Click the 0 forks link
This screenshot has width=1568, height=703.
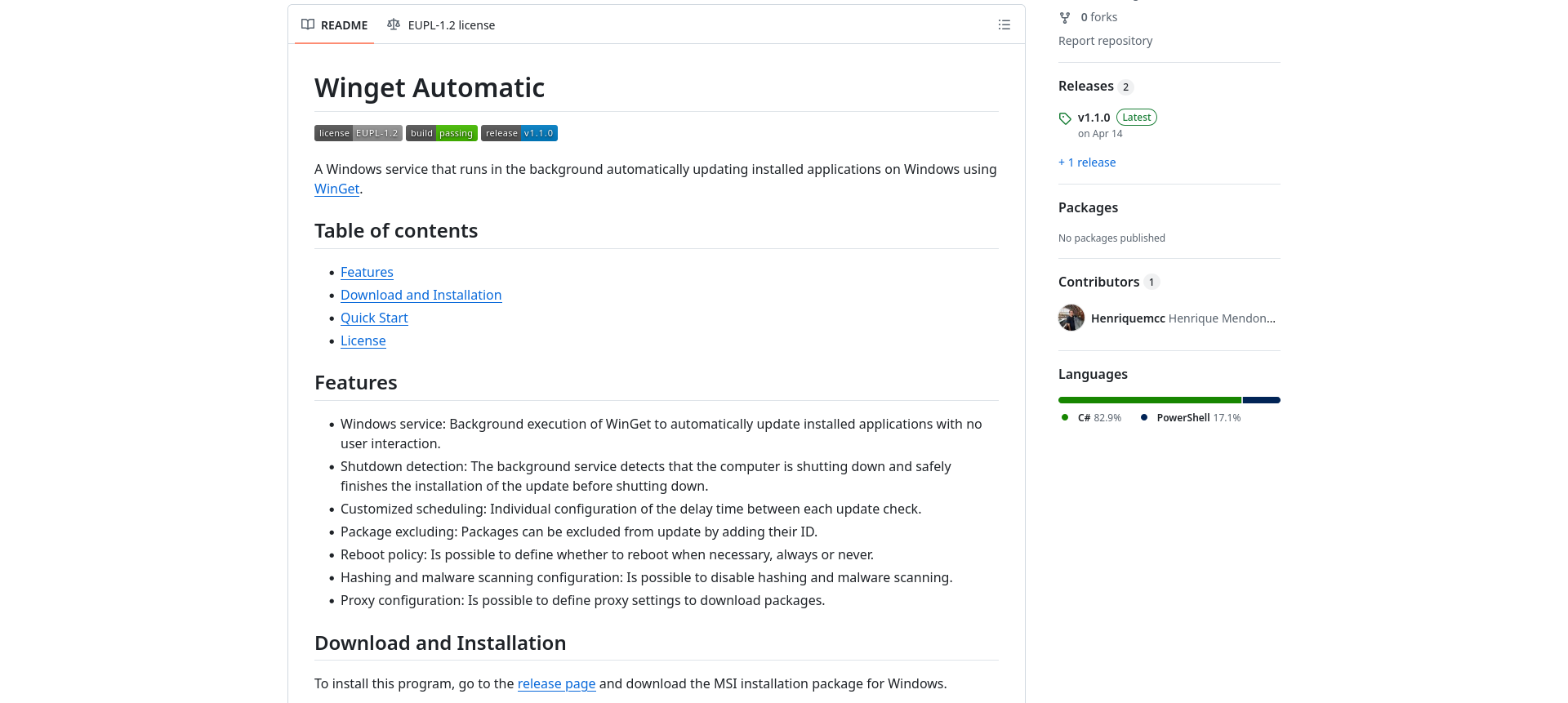coord(1098,17)
